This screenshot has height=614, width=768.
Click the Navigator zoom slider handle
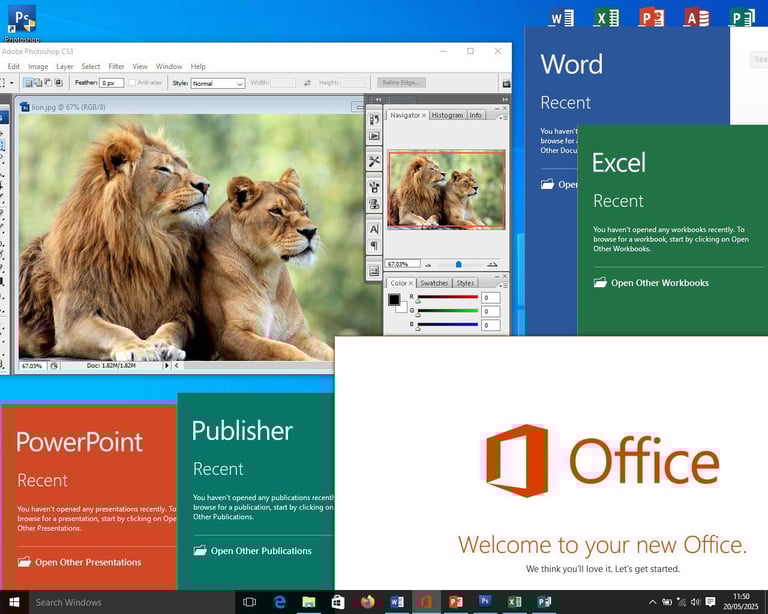pos(458,264)
